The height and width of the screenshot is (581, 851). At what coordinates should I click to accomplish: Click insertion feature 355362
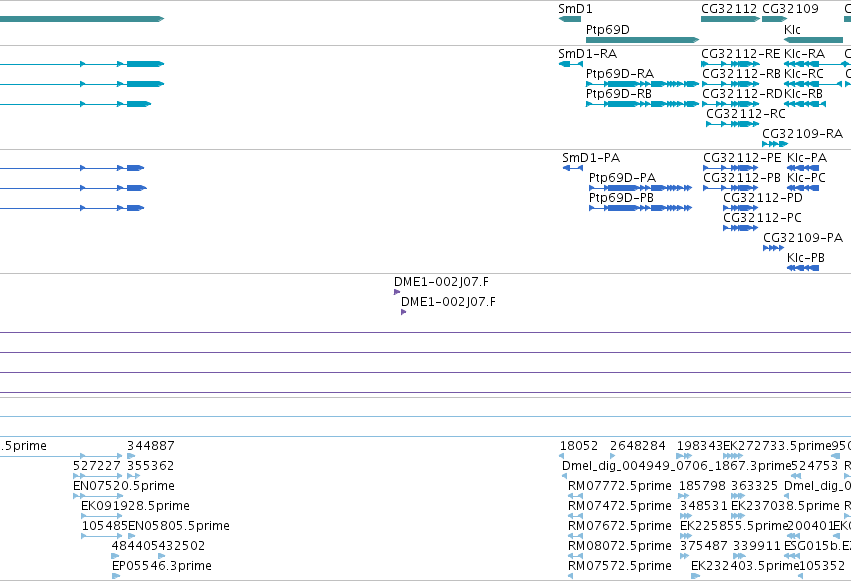tap(134, 476)
